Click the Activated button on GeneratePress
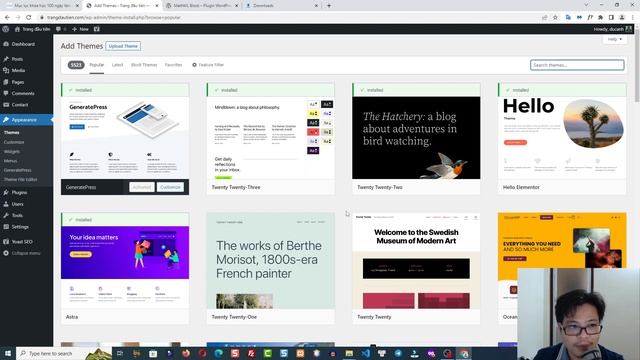This screenshot has height=360, width=640. 142,187
